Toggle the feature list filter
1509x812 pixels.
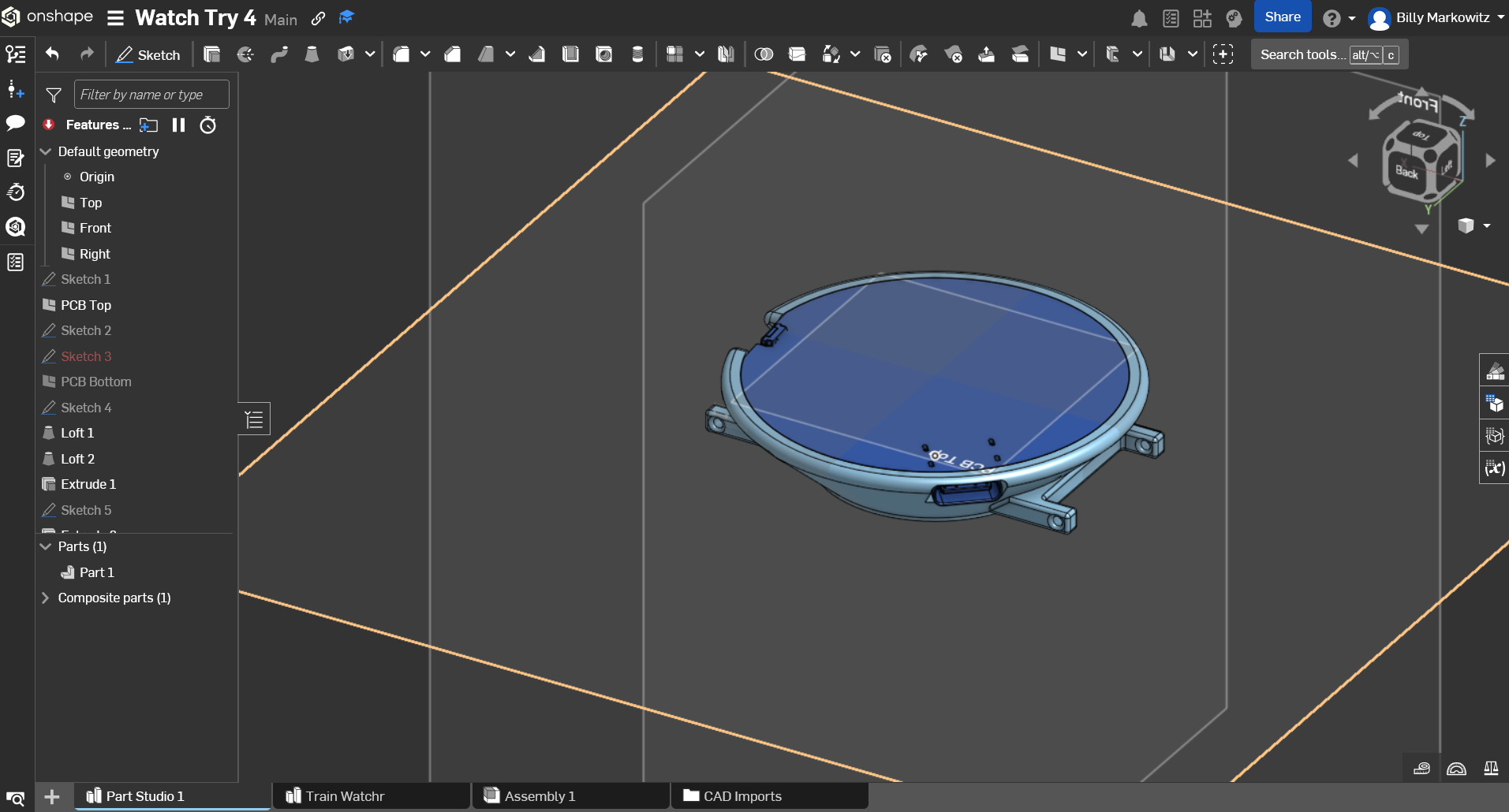point(53,94)
